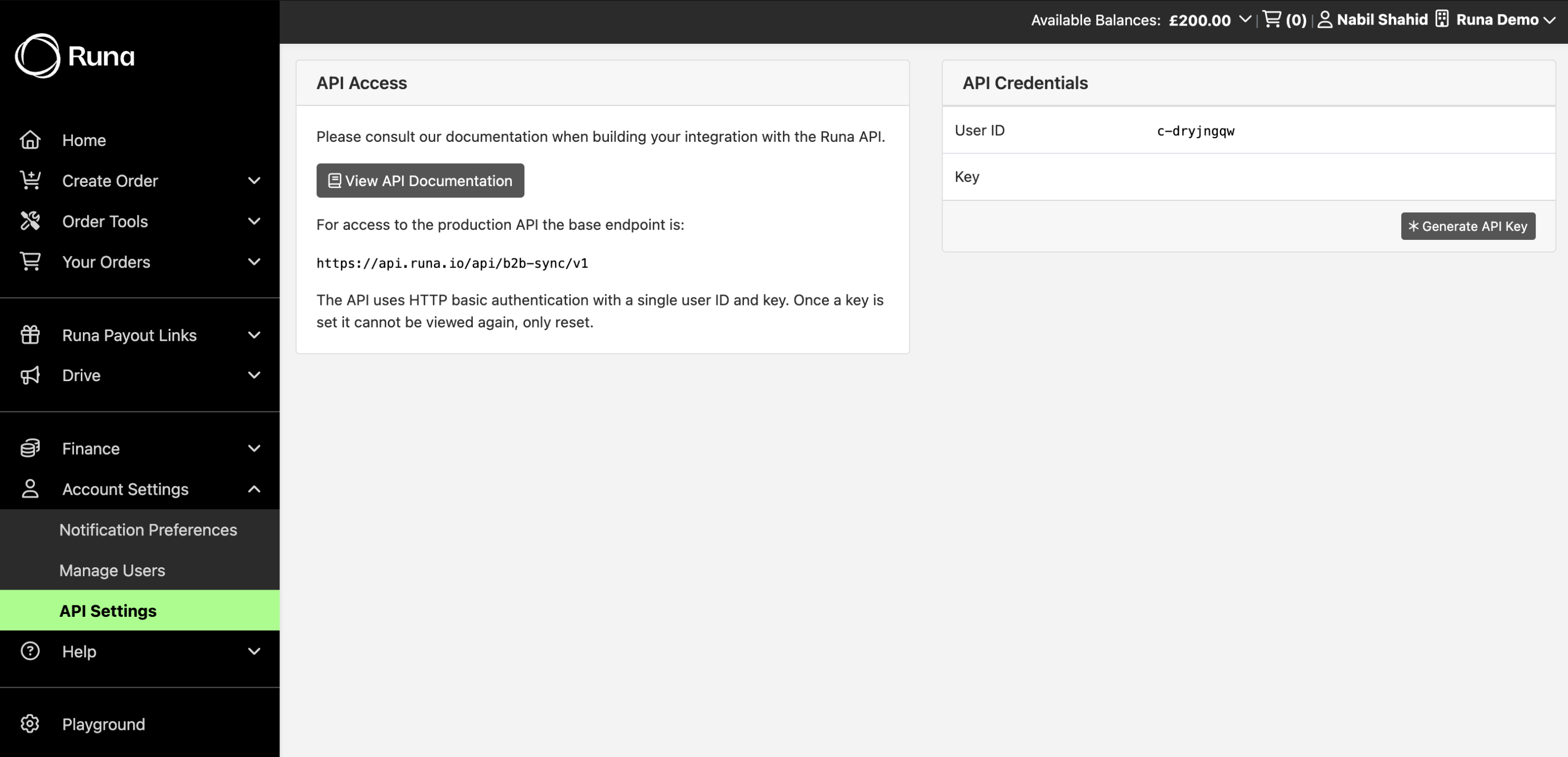Collapse the Account Settings section
The height and width of the screenshot is (757, 1568).
[x=254, y=489]
